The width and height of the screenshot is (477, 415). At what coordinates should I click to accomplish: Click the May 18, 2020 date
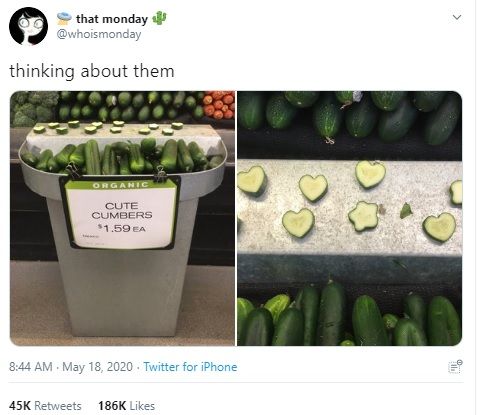pos(97,367)
